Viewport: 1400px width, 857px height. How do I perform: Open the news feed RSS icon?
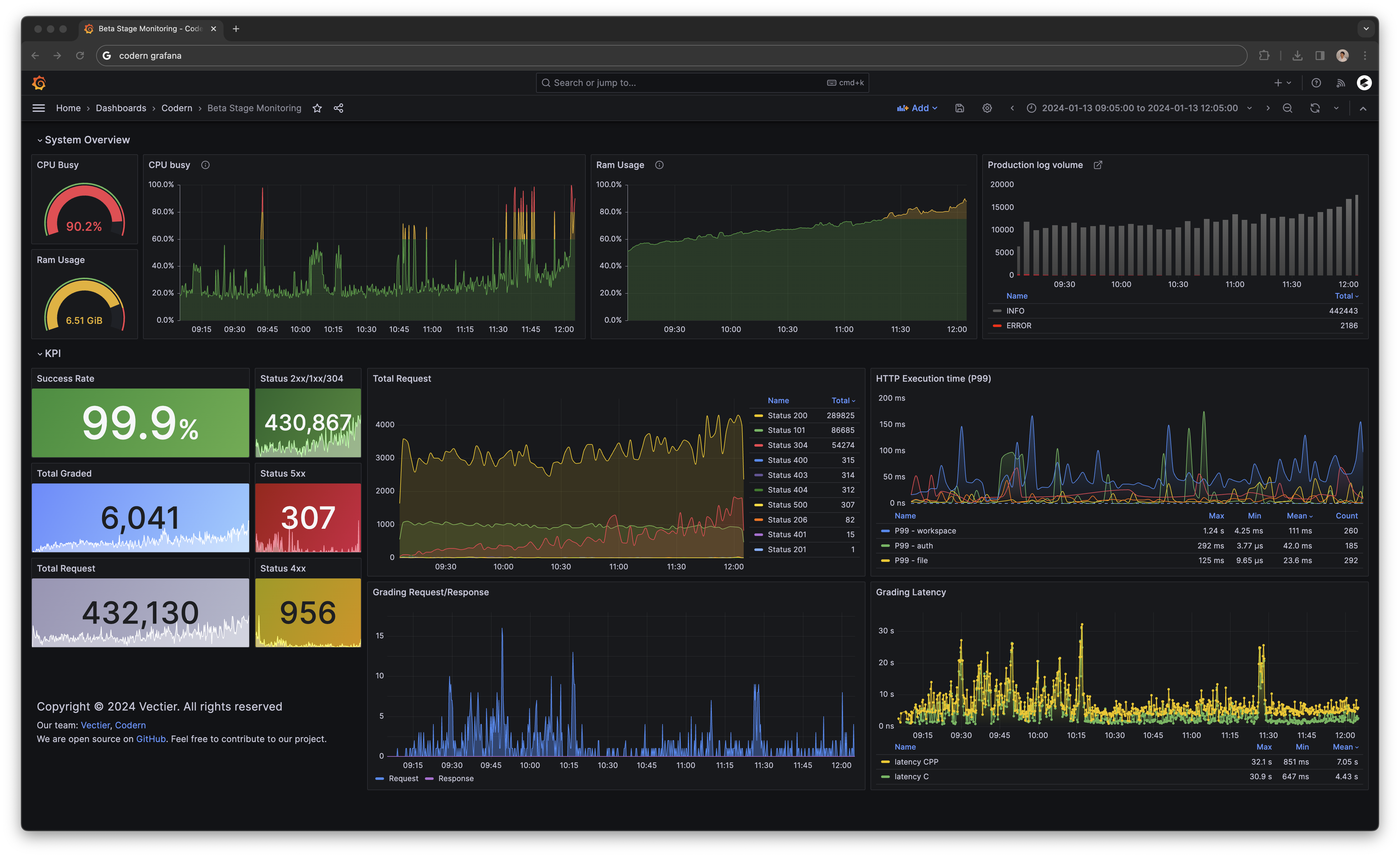click(x=1340, y=83)
